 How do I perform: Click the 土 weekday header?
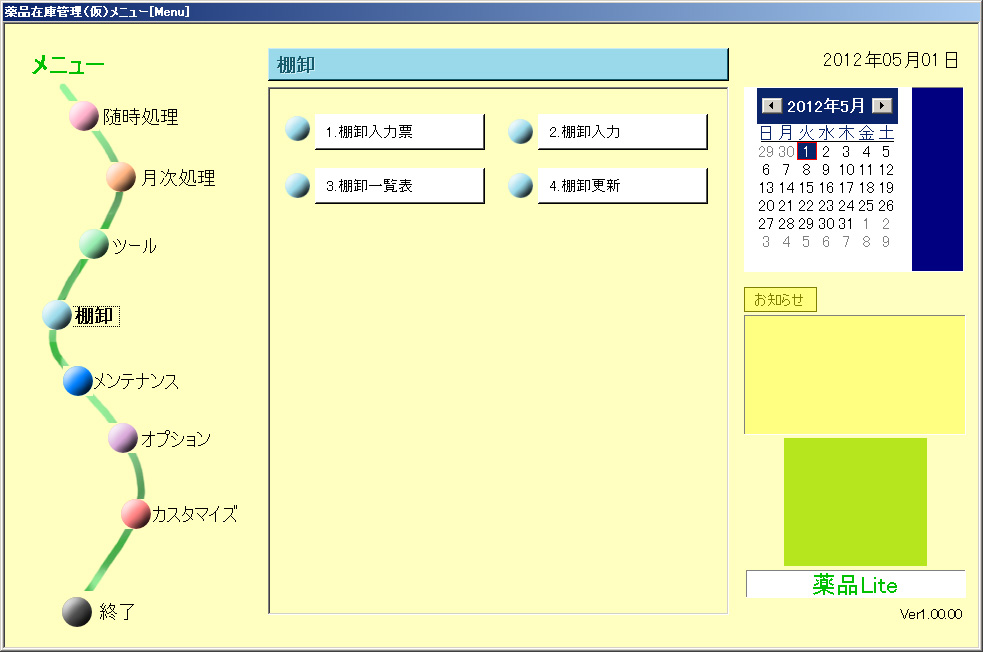[886, 133]
